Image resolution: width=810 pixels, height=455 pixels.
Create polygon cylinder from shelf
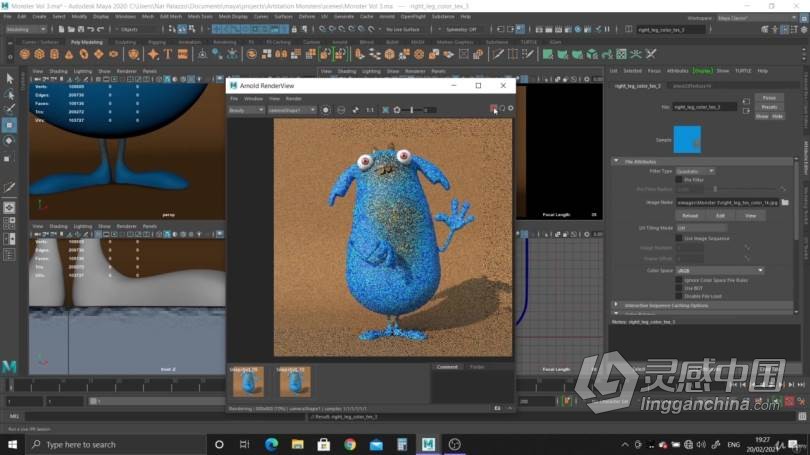pyautogui.click(x=54, y=54)
